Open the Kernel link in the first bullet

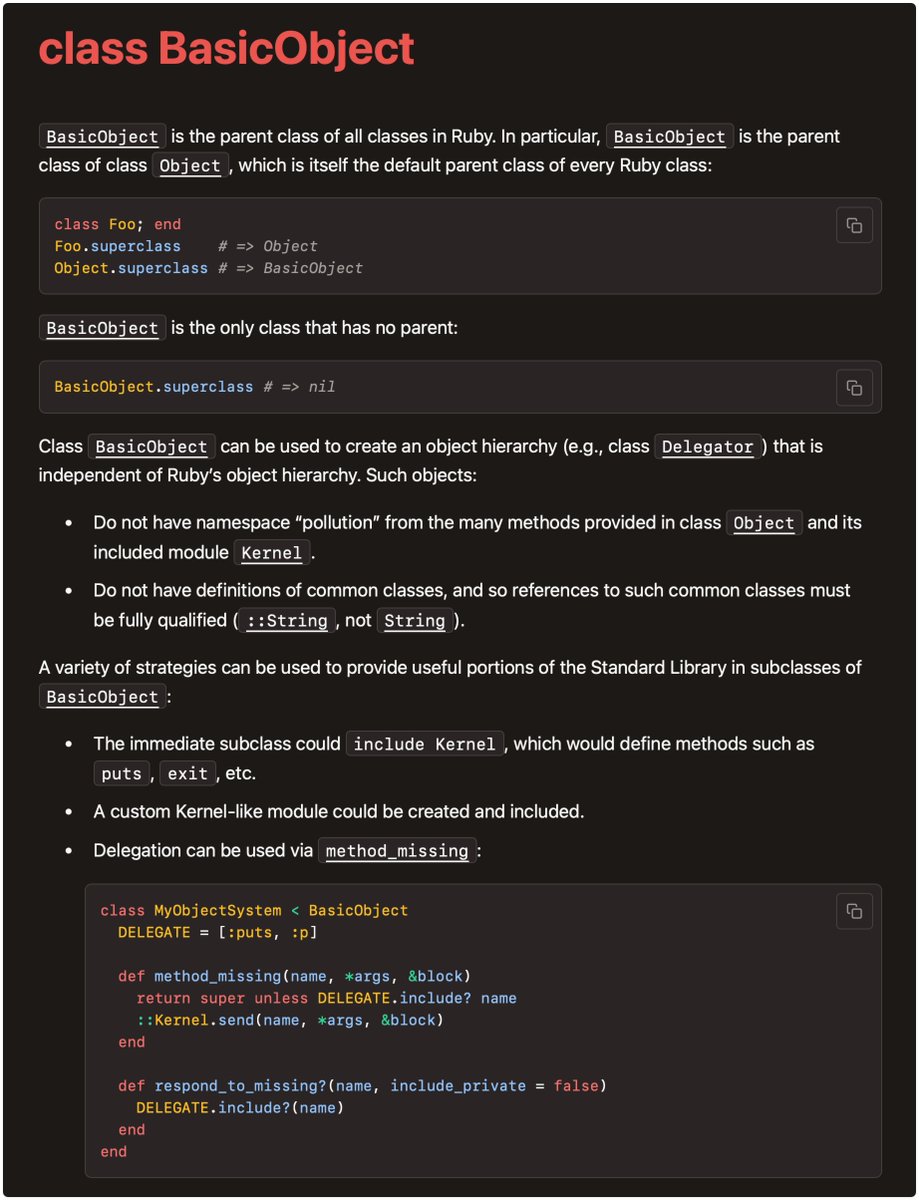click(273, 553)
